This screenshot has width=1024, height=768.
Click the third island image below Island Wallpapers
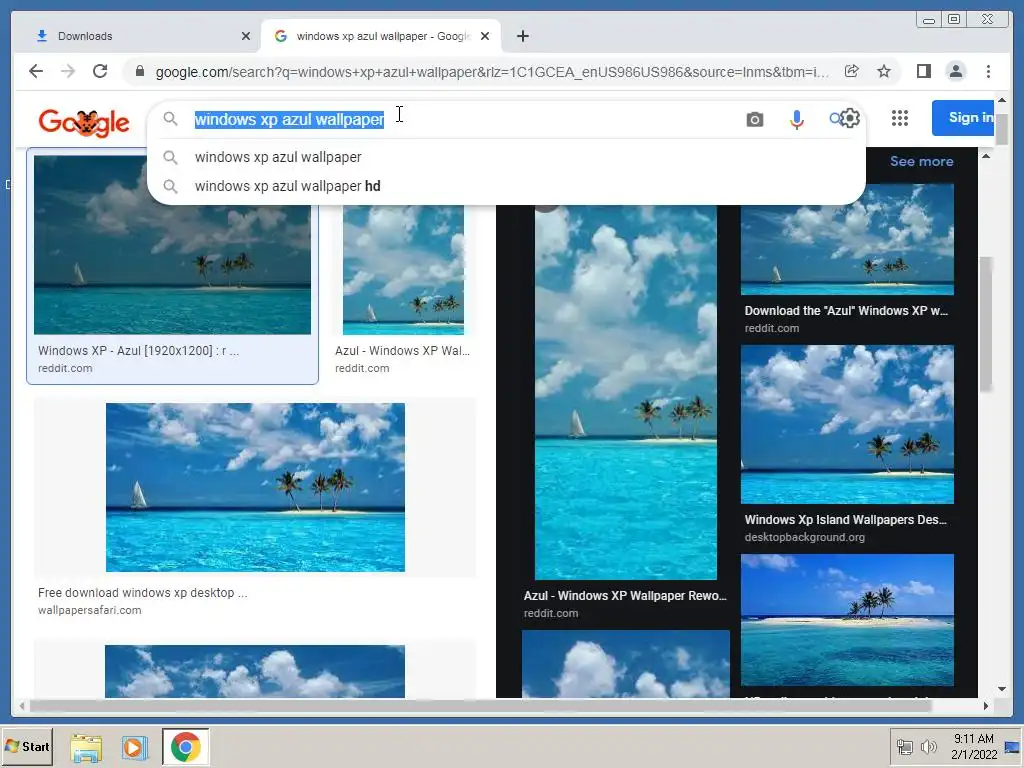coord(847,620)
